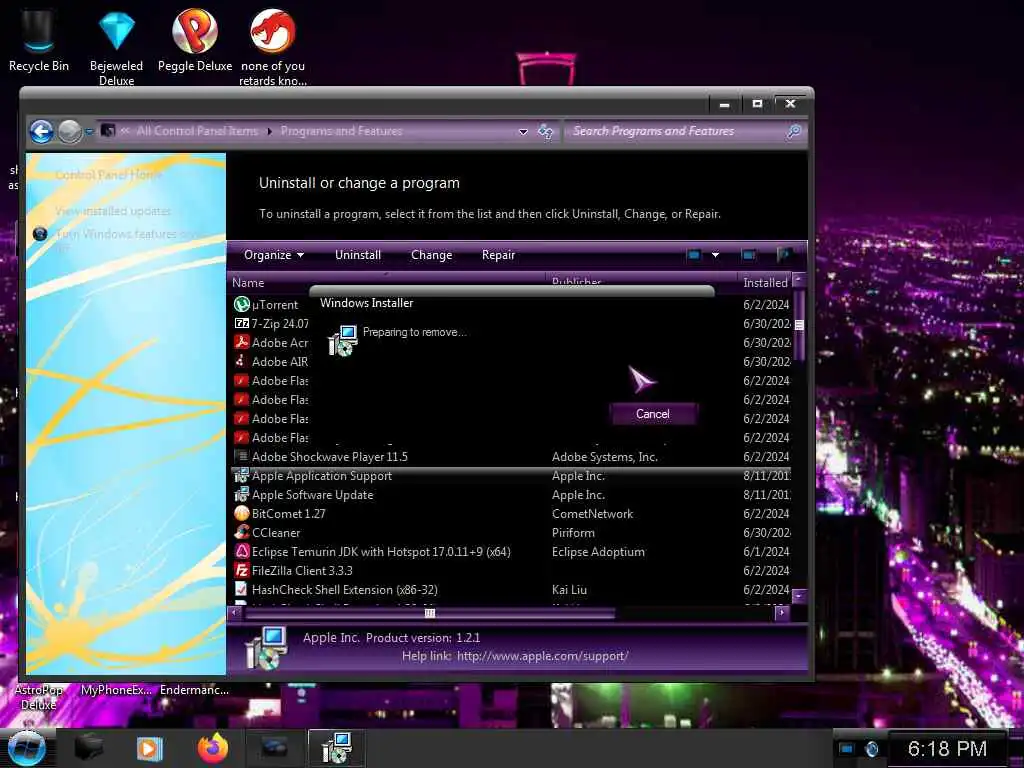
Task: Open the Organize dropdown menu
Action: (x=274, y=255)
